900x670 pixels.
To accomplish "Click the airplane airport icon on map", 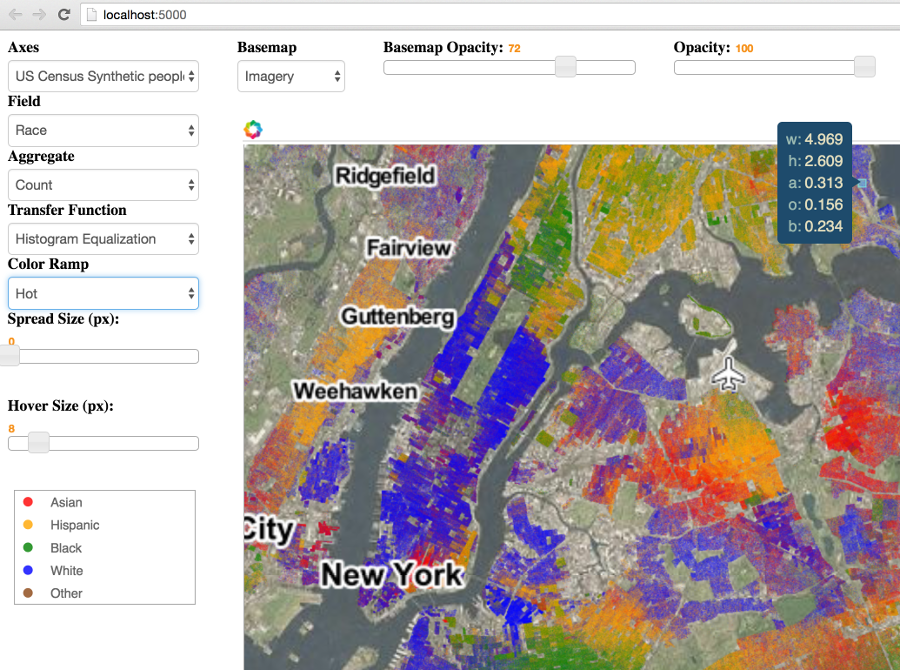I will tap(729, 374).
